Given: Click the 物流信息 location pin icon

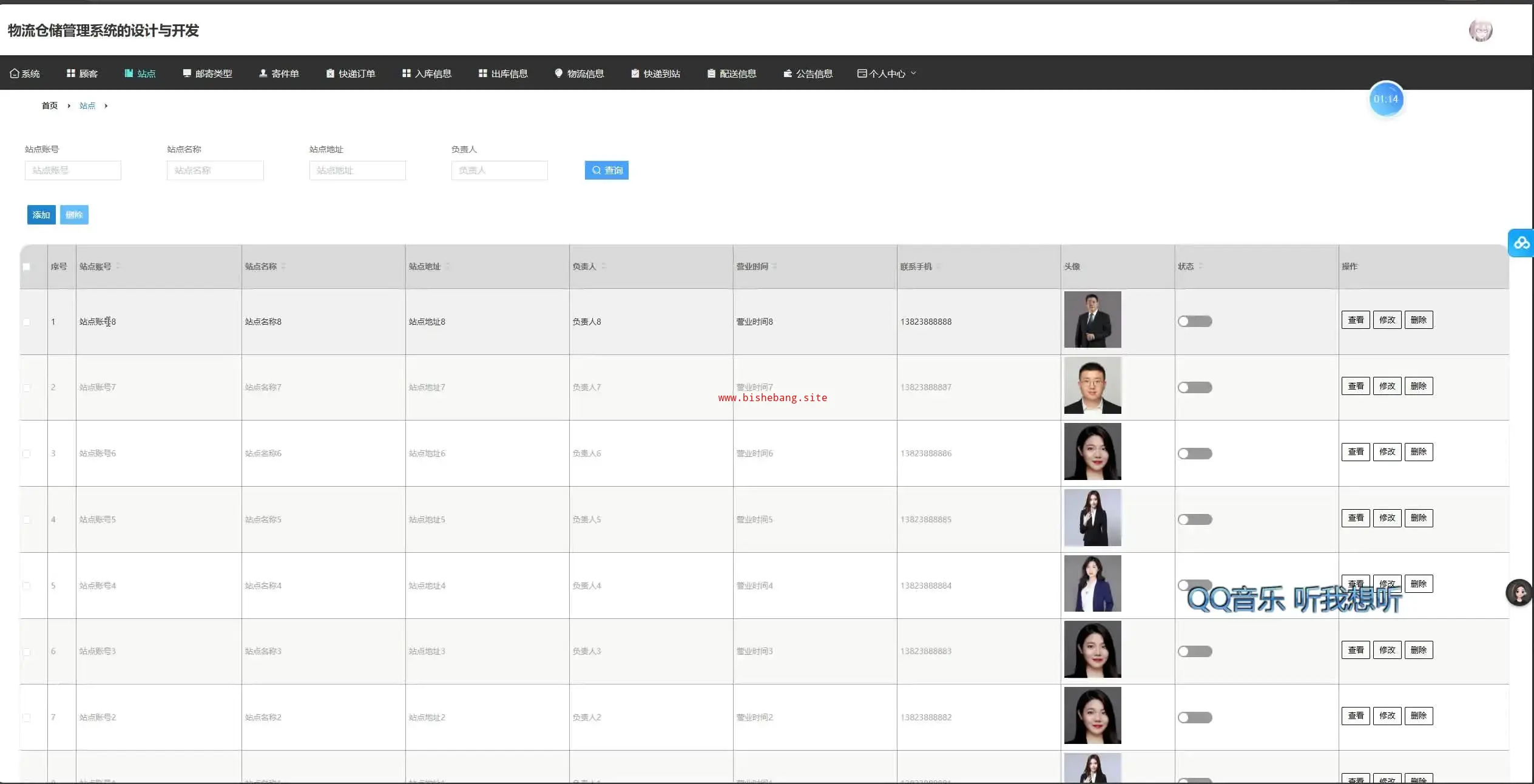Looking at the screenshot, I should (x=558, y=73).
